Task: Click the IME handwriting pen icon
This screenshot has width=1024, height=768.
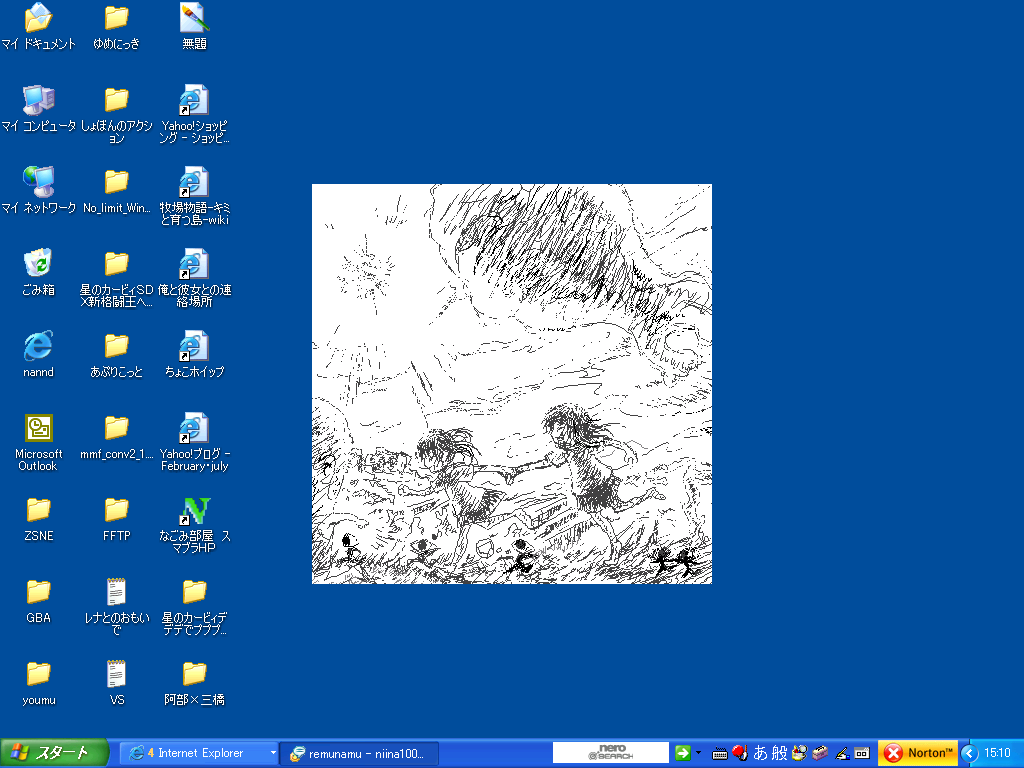Action: click(842, 754)
